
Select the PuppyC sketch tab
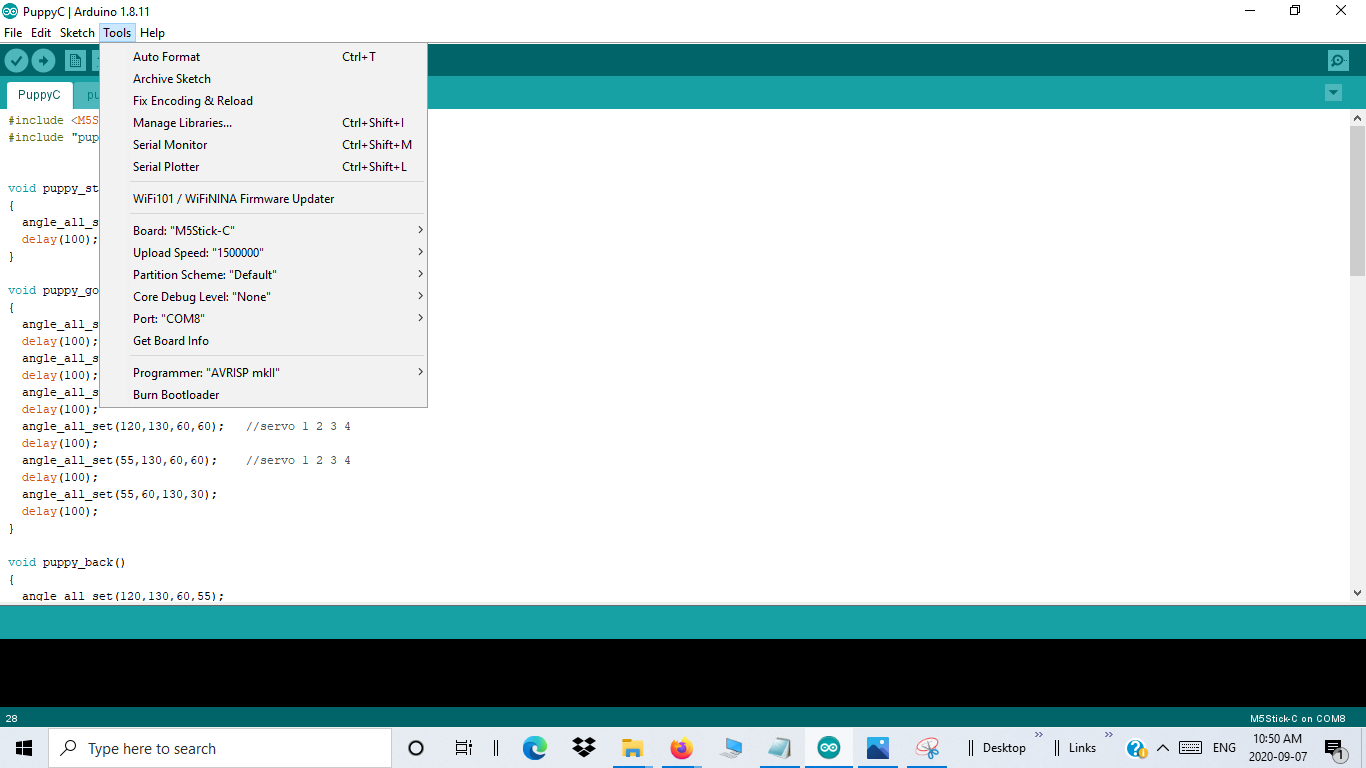39,95
